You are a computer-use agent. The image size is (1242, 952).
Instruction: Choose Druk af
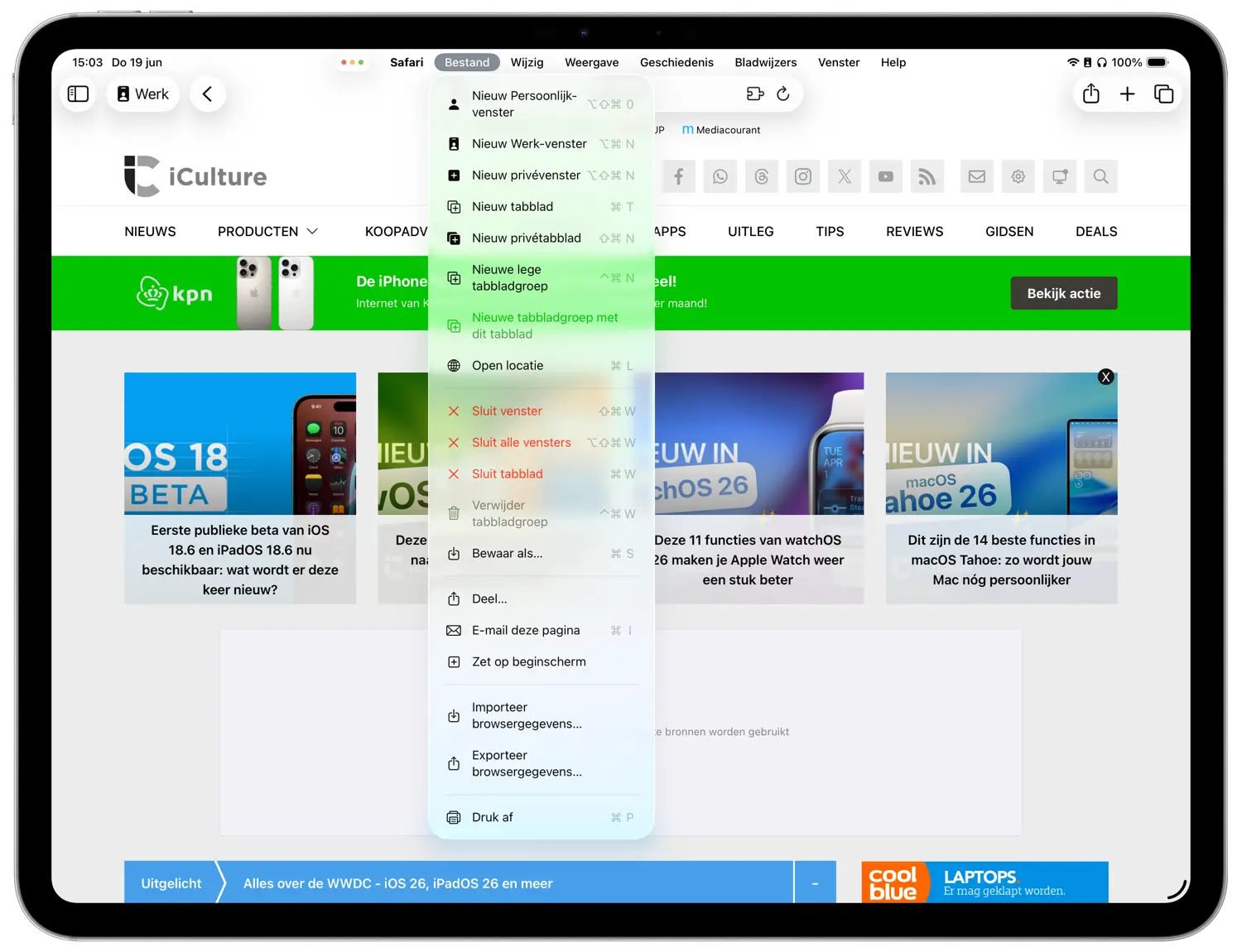542,818
